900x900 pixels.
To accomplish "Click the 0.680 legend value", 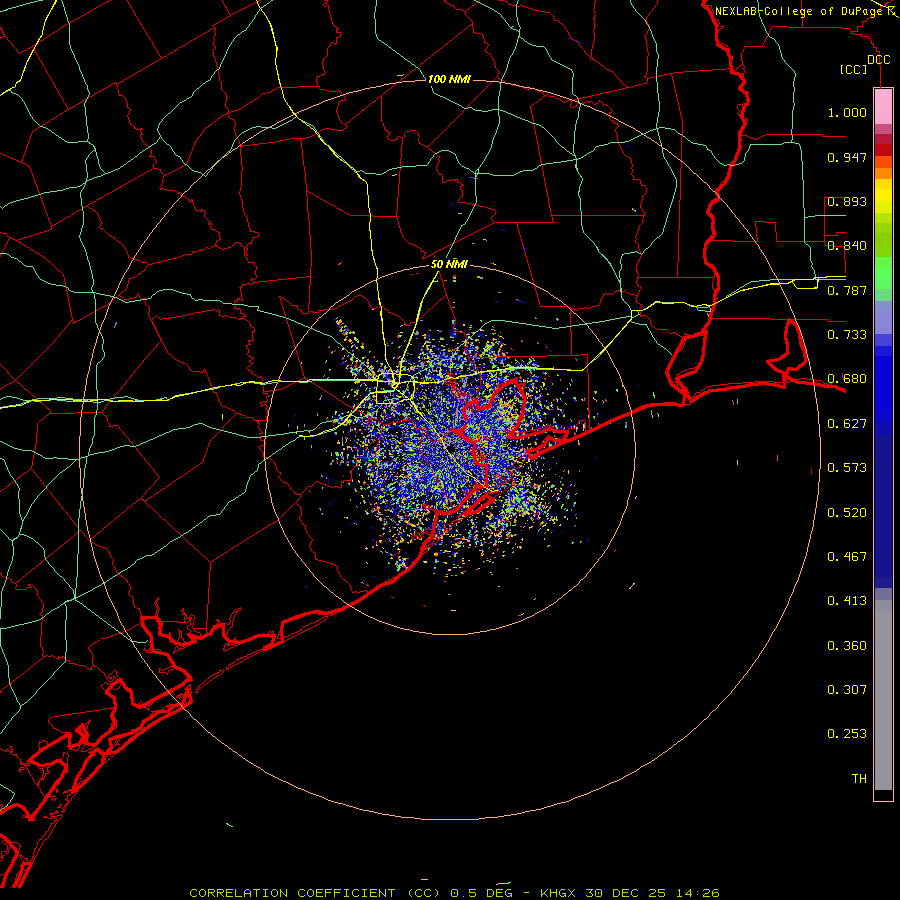I will (x=847, y=379).
